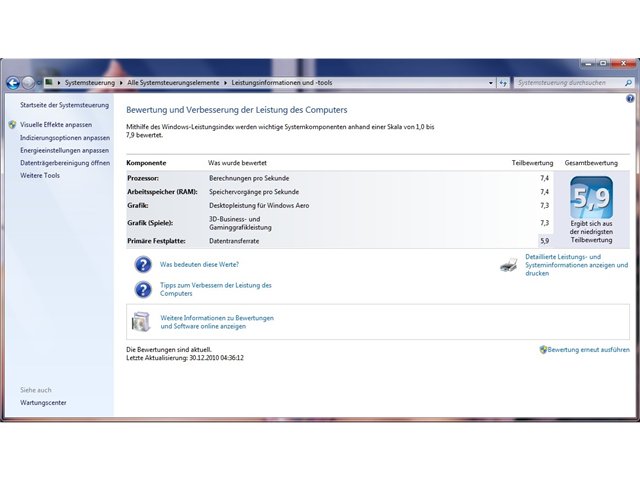Click Datentransferrate text
This screenshot has width=640, height=480.
234,241
